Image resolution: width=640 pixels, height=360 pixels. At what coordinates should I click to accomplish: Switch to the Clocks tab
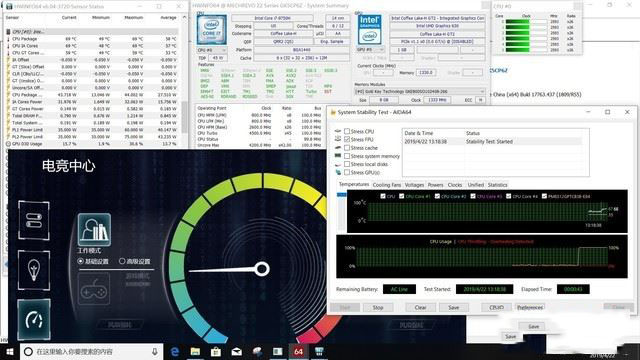(x=455, y=185)
